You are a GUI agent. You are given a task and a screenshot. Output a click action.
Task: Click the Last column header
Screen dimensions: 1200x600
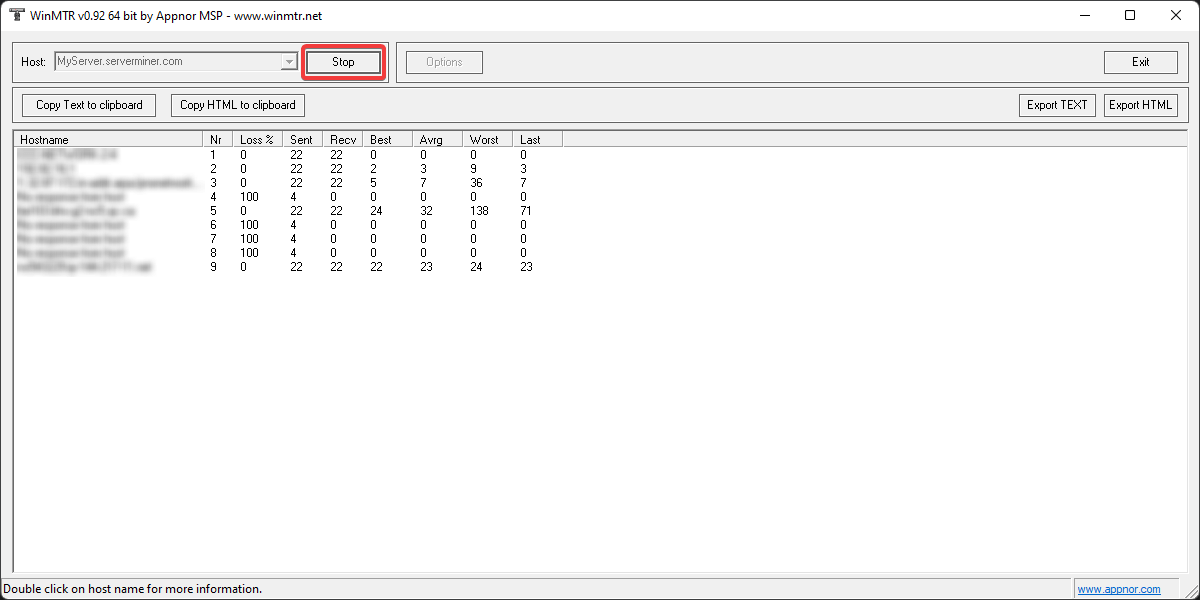point(537,140)
